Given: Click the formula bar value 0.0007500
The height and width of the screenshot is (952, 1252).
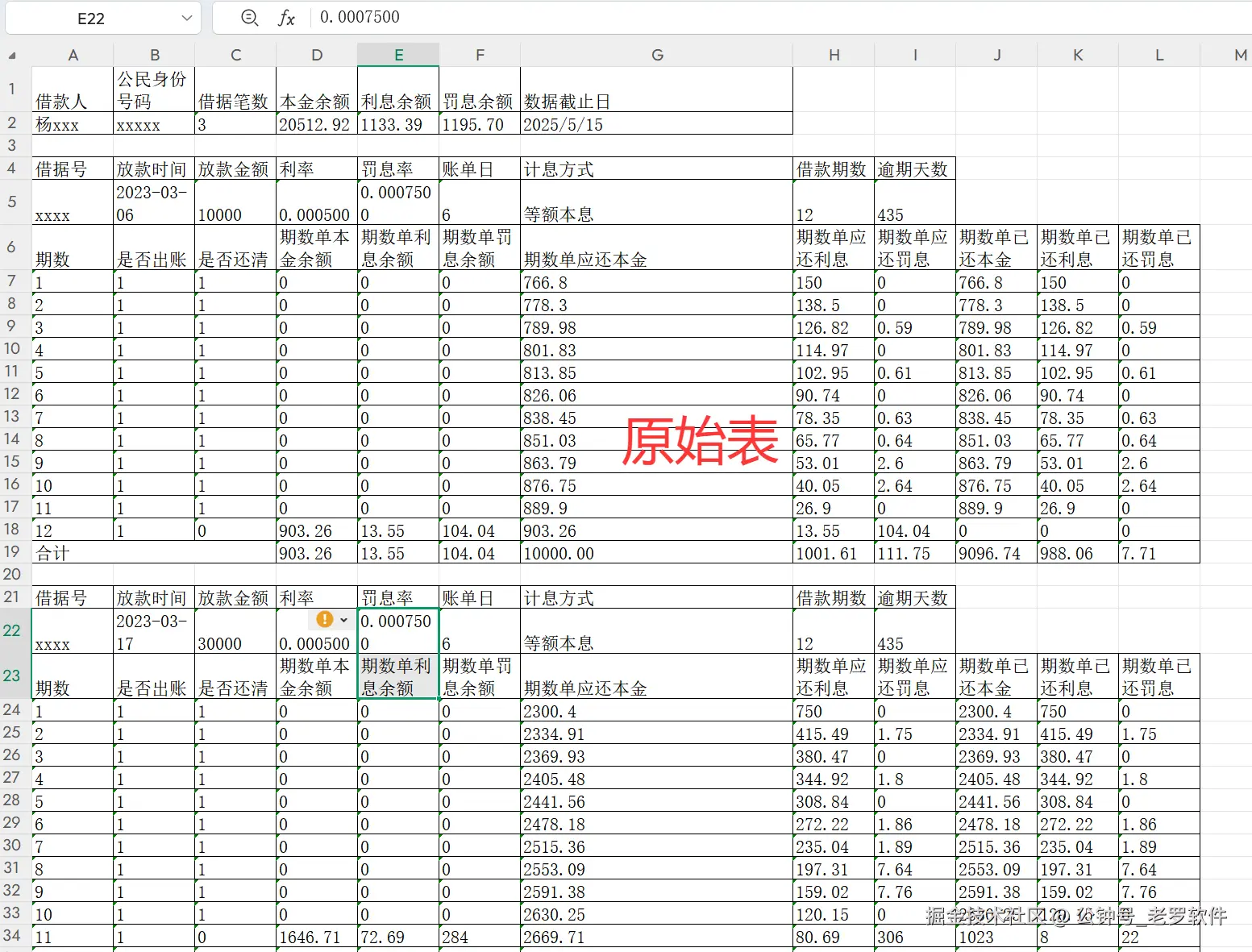Looking at the screenshot, I should pyautogui.click(x=360, y=17).
